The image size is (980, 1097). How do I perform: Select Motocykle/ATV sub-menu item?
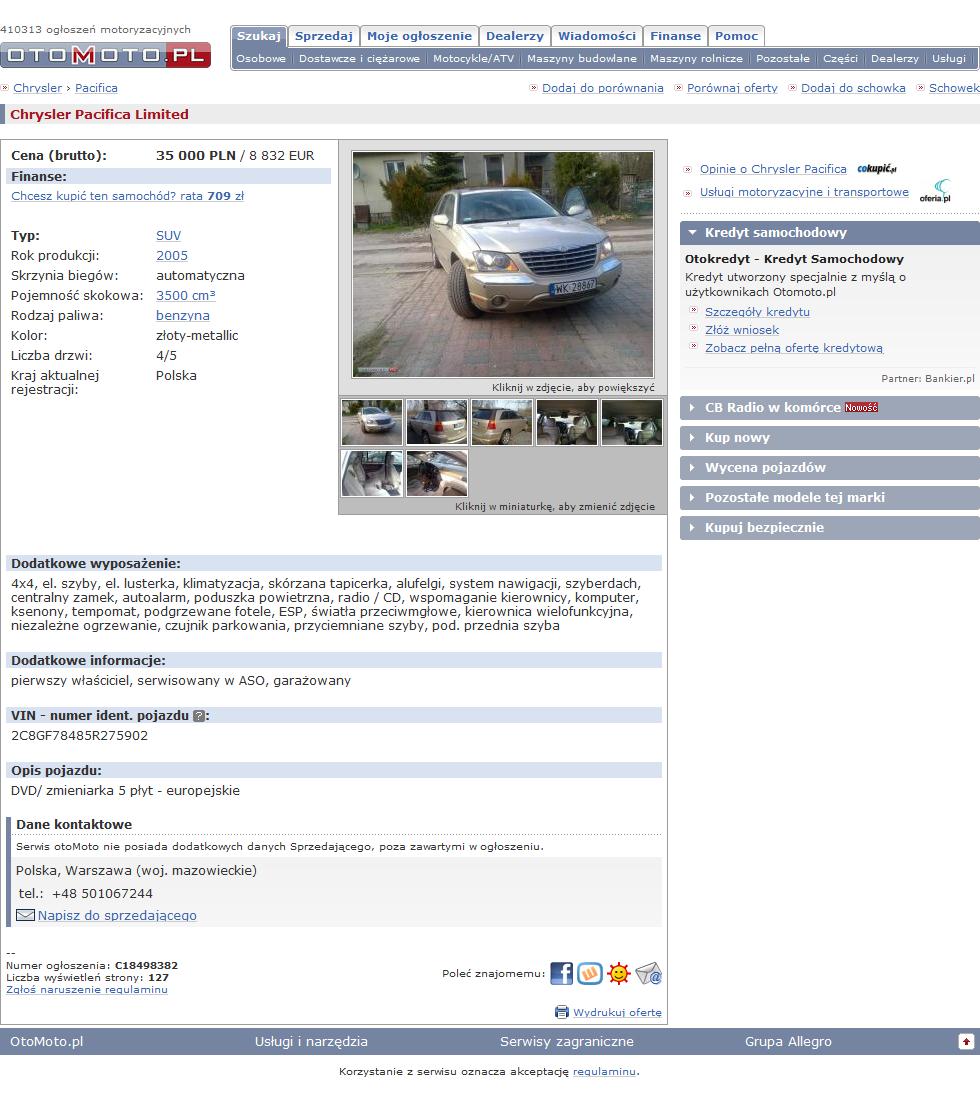tap(473, 59)
